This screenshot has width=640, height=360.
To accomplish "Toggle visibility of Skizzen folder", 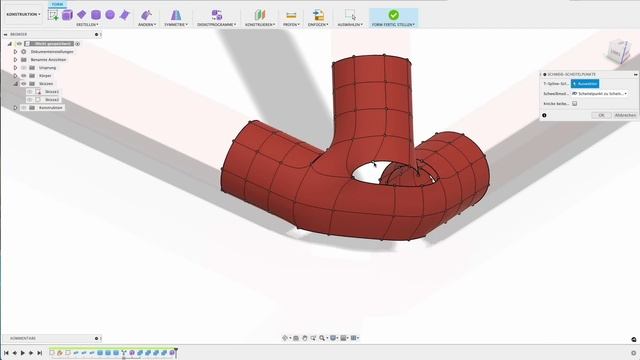I will [24, 84].
